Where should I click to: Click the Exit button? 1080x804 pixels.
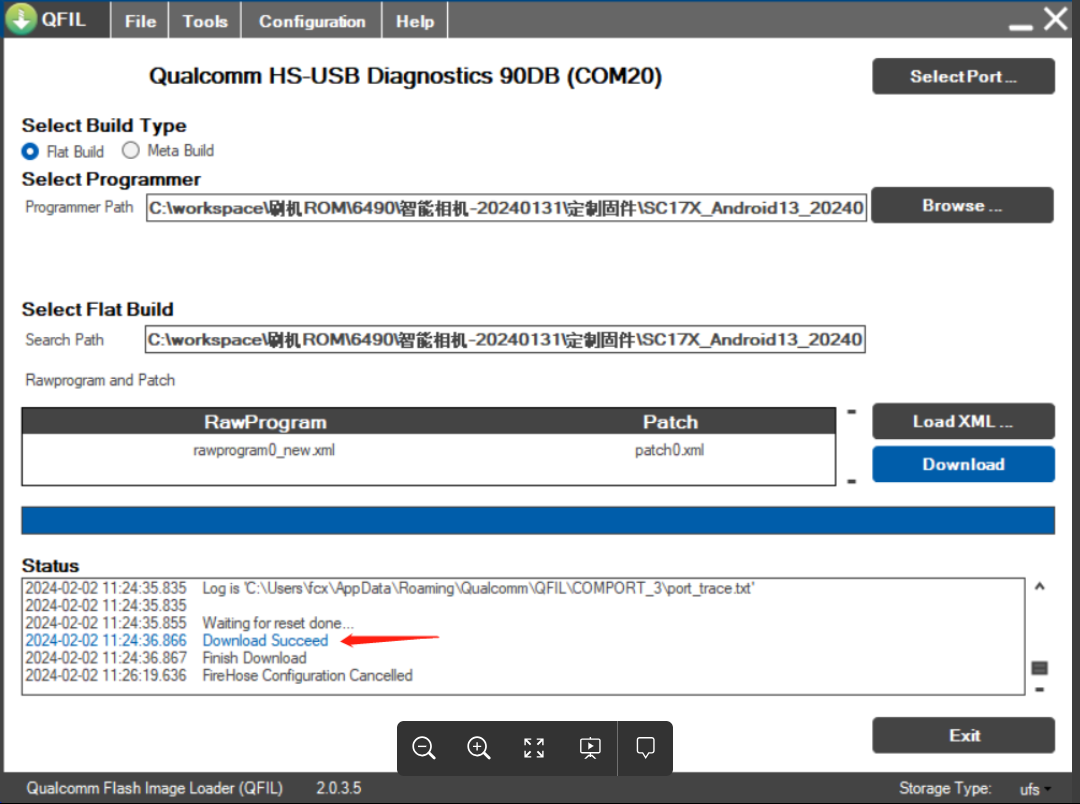click(x=963, y=736)
